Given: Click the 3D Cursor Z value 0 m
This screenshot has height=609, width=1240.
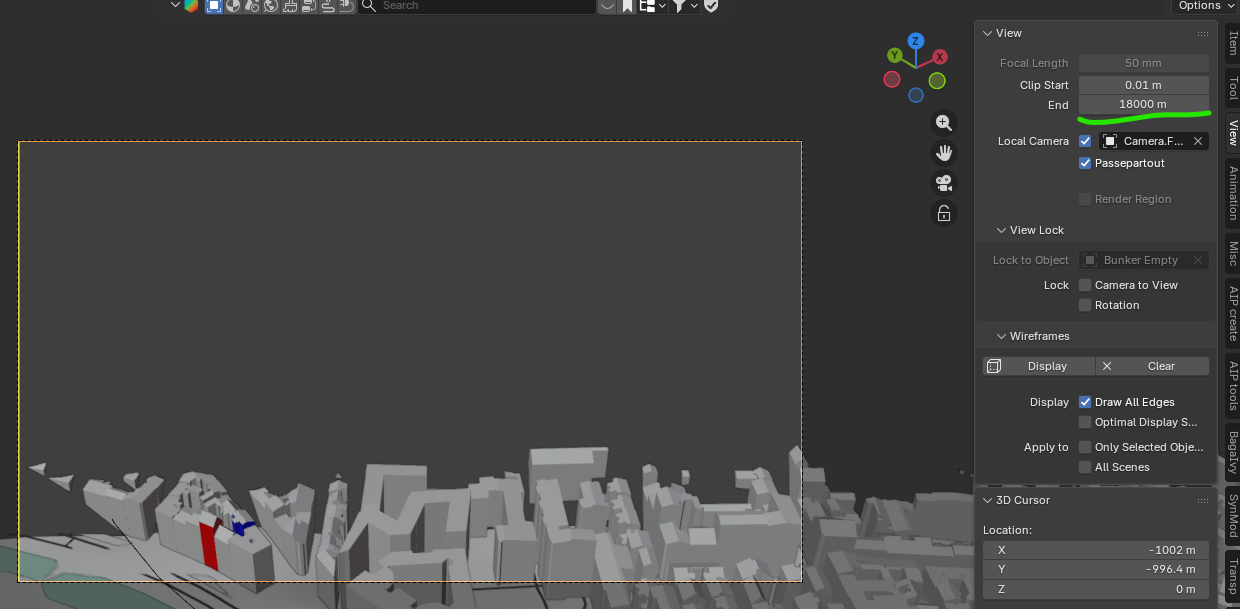Looking at the screenshot, I should (1096, 589).
